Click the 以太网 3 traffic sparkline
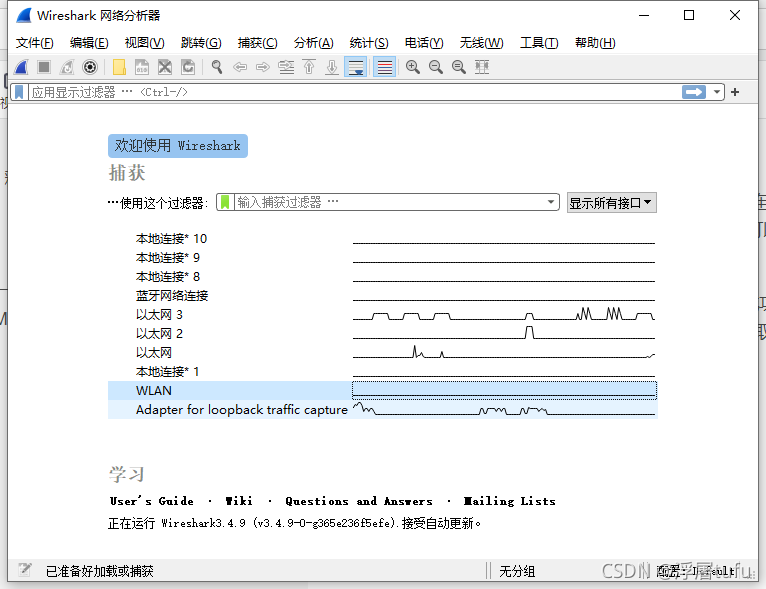The height and width of the screenshot is (589, 766). tap(504, 315)
